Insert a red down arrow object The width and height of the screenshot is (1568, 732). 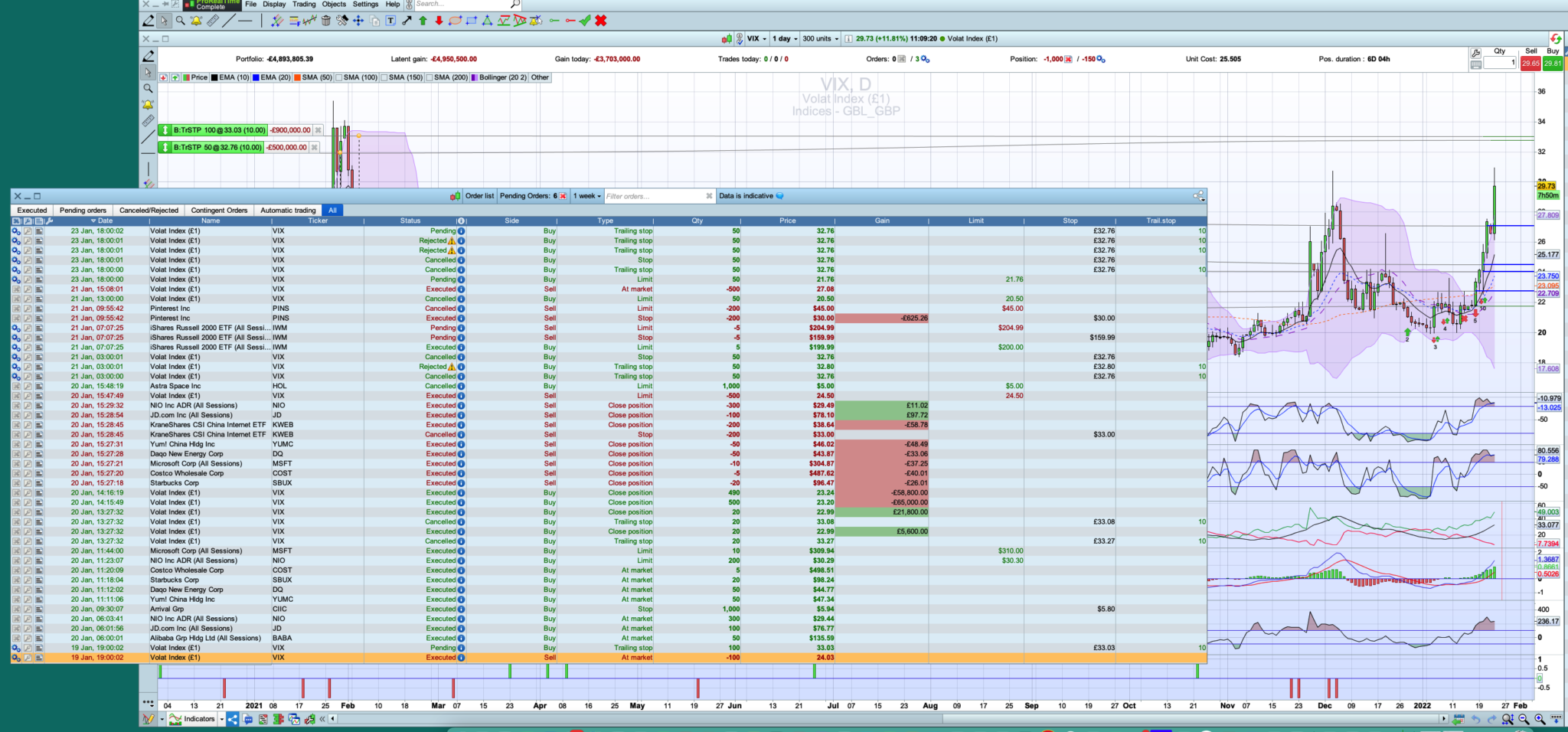coord(439,21)
